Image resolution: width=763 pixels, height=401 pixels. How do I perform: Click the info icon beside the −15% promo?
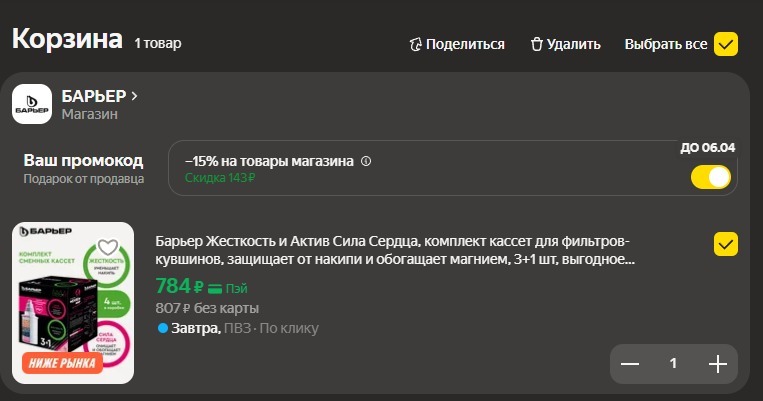[x=366, y=161]
